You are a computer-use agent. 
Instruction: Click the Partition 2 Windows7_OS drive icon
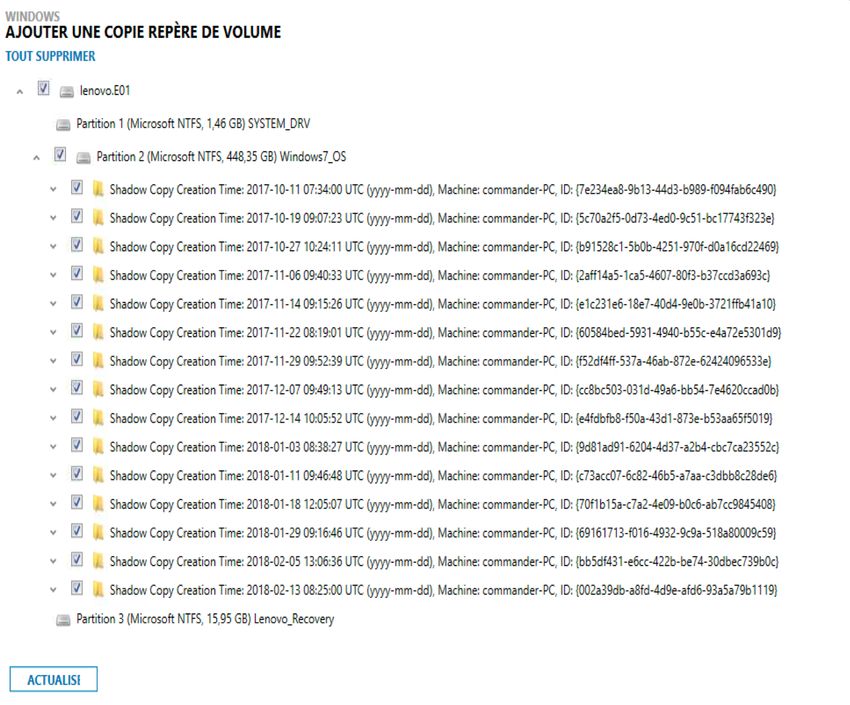(x=83, y=158)
